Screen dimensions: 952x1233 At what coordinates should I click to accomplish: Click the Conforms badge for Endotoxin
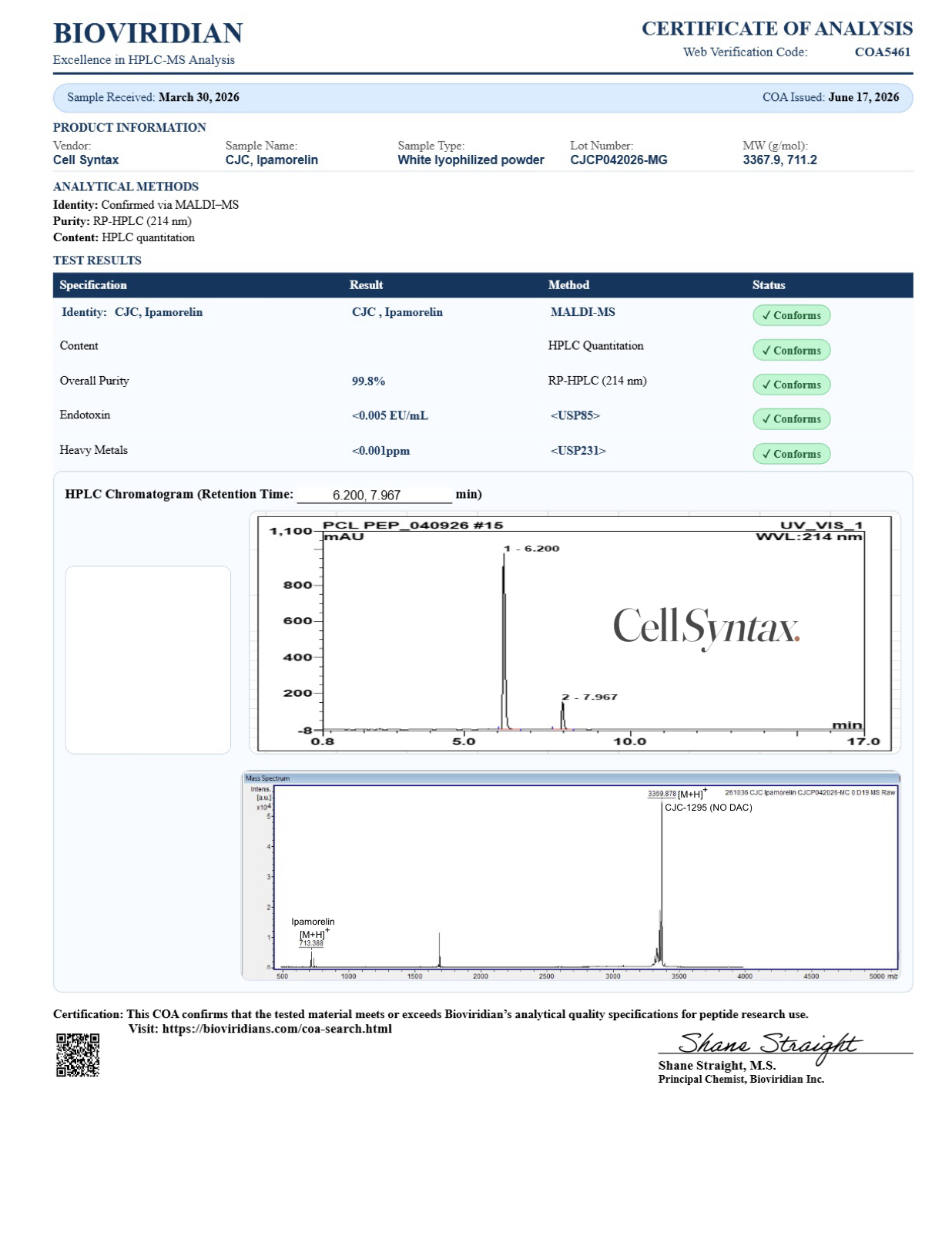(x=791, y=419)
